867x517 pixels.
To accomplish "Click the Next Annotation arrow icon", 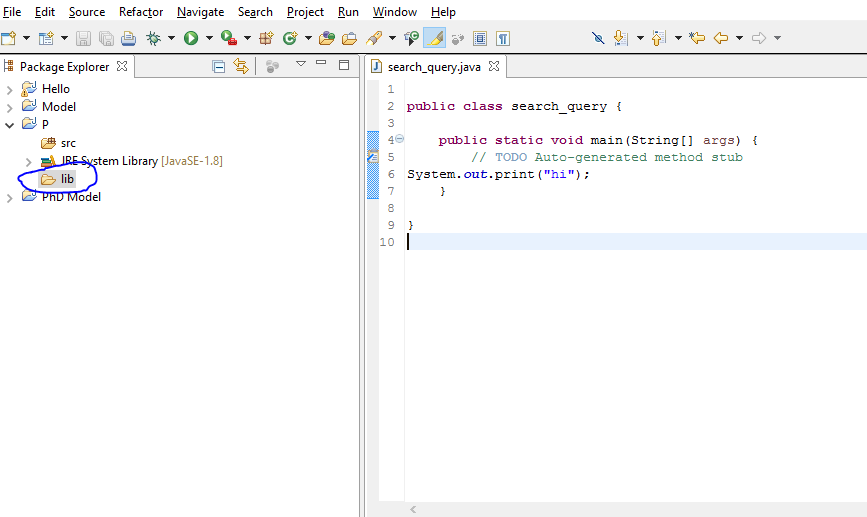I will tap(621, 38).
